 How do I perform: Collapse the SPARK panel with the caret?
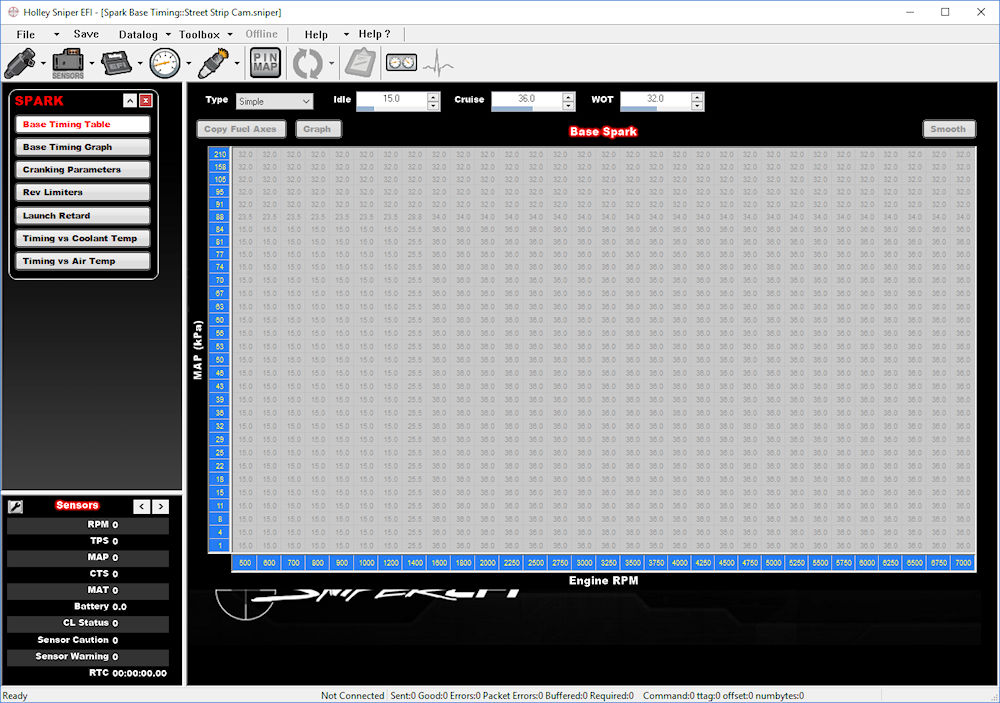pyautogui.click(x=130, y=101)
